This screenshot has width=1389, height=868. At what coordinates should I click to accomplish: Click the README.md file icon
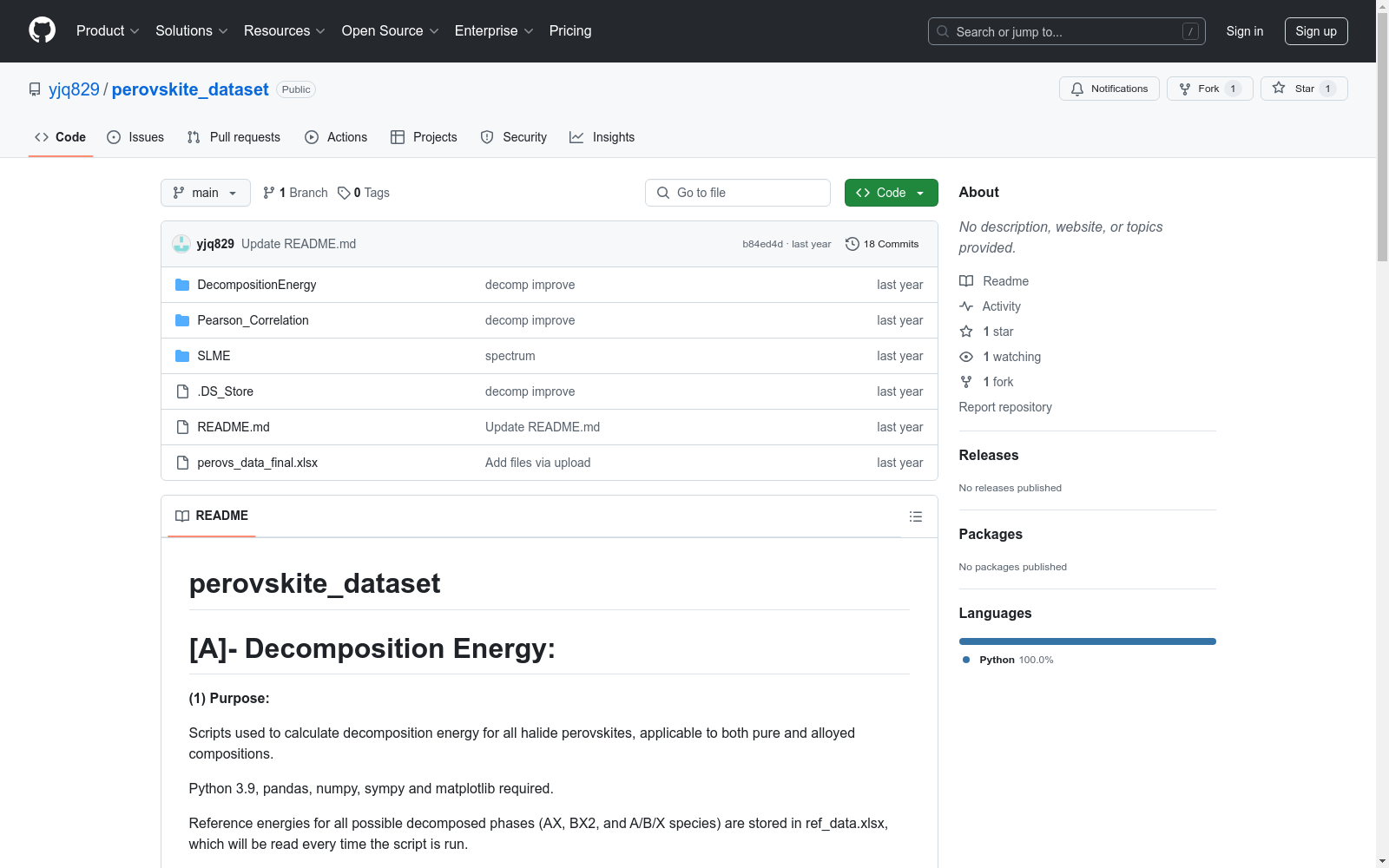tap(182, 427)
